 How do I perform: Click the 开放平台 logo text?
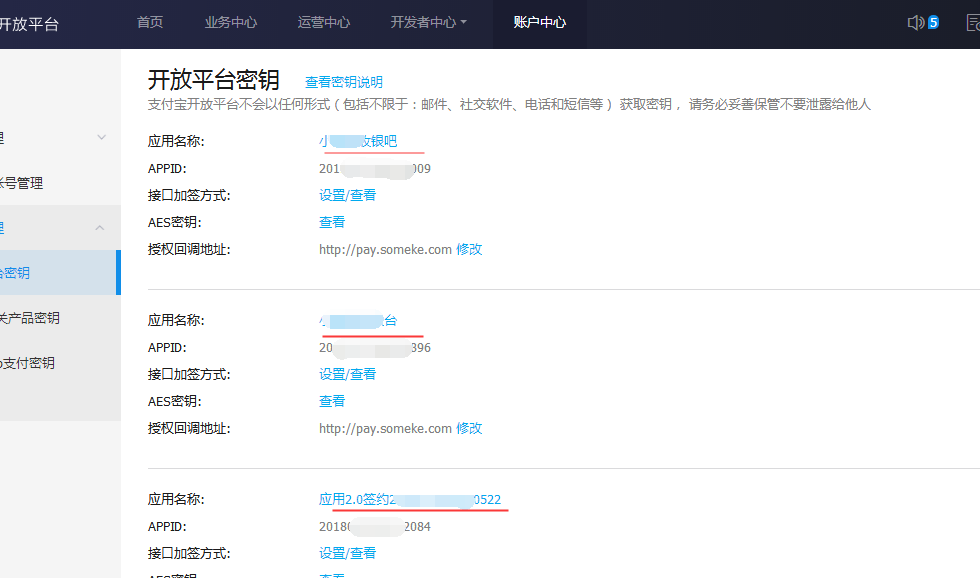coord(29,24)
